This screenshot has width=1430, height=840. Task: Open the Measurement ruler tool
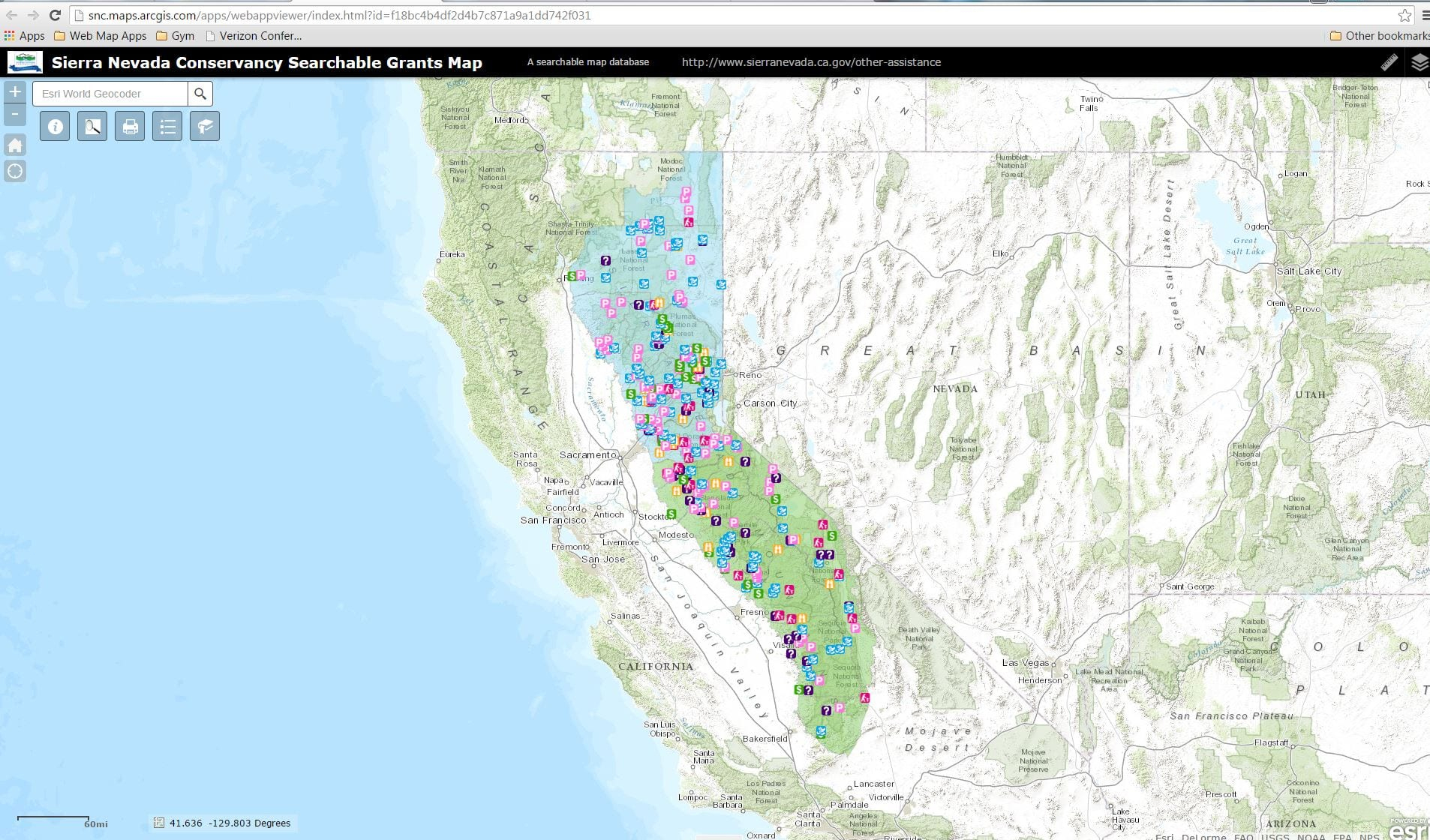pyautogui.click(x=1389, y=63)
